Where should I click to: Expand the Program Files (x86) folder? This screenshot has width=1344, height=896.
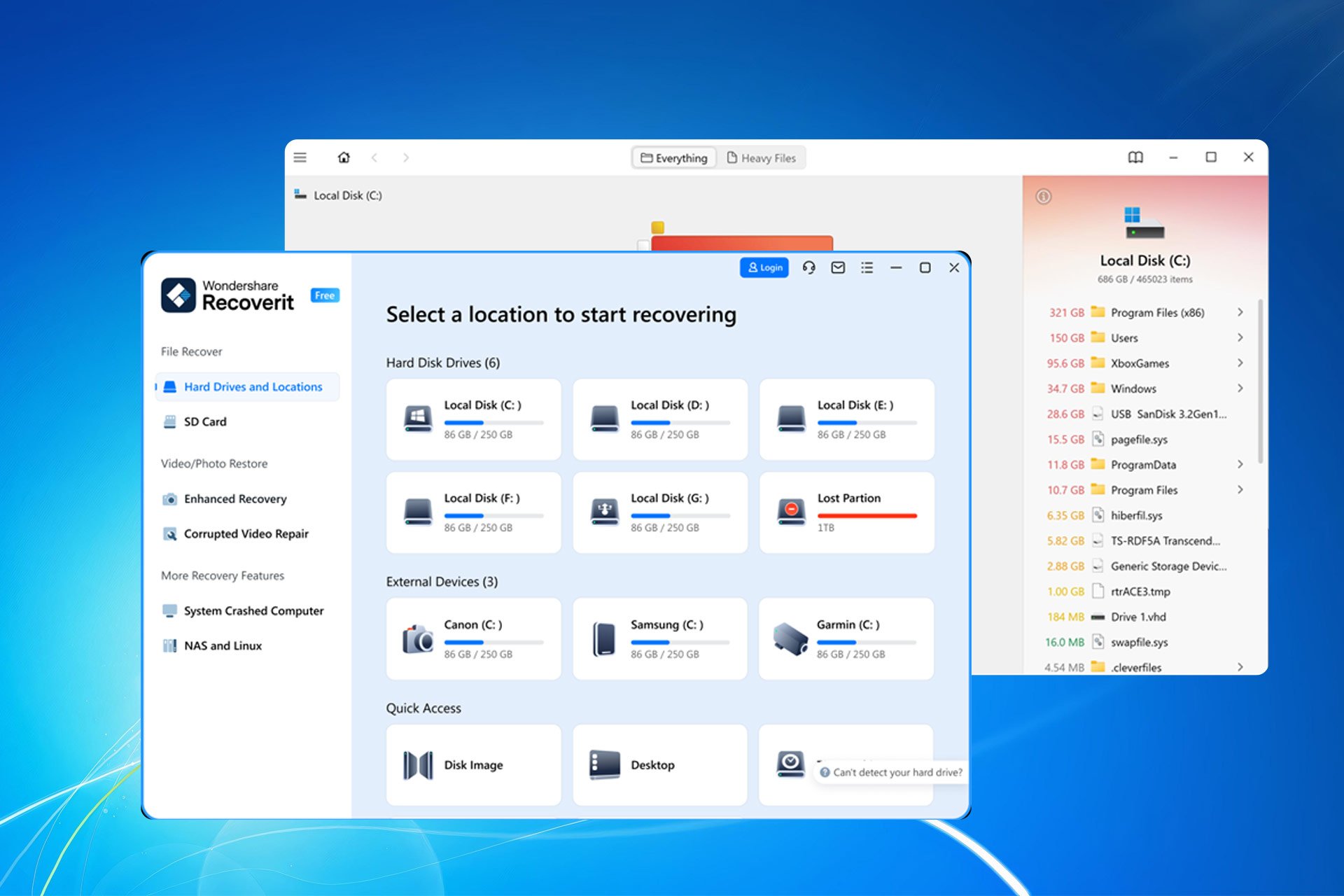pos(1240,312)
